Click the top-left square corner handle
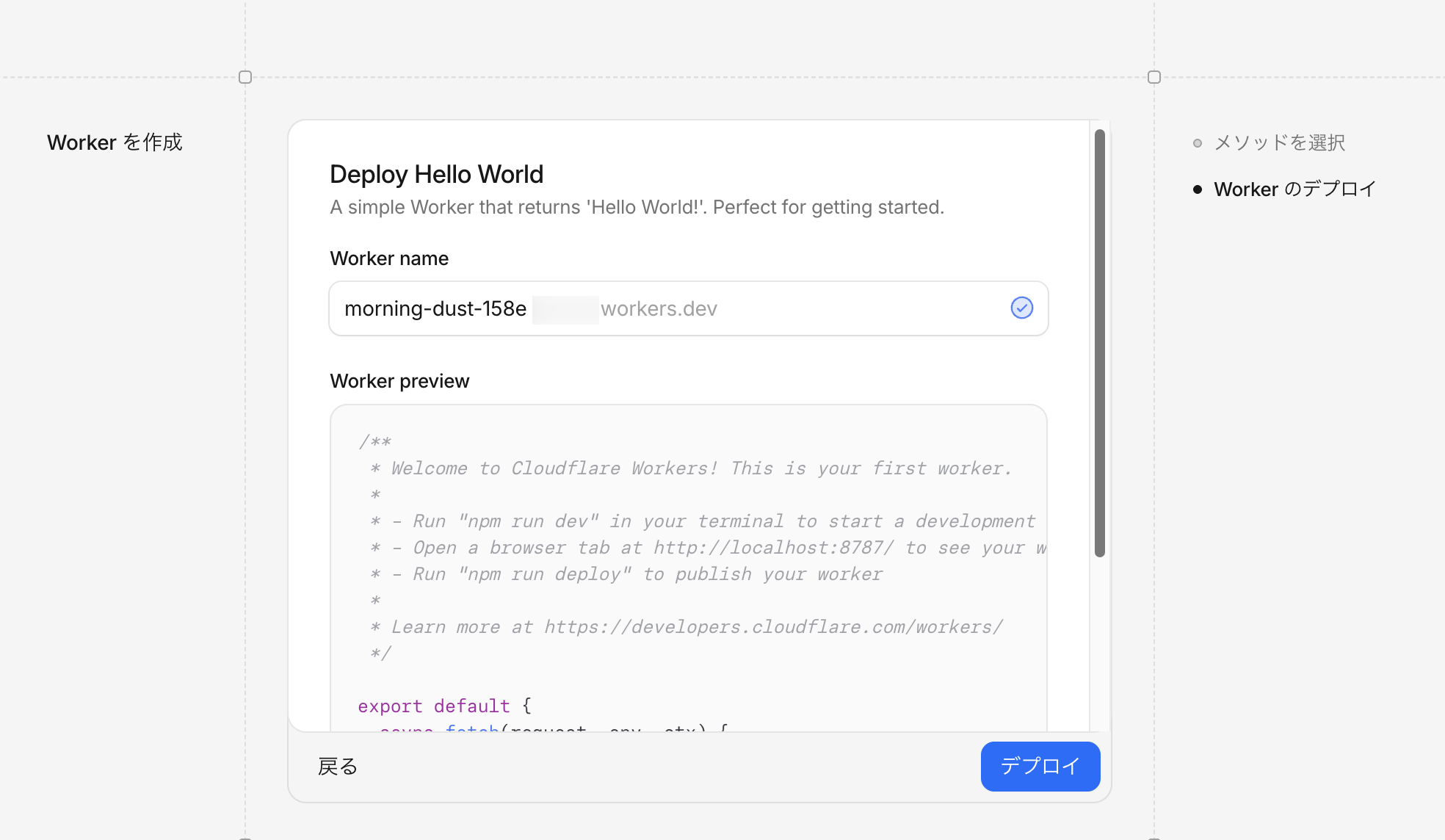 (245, 77)
